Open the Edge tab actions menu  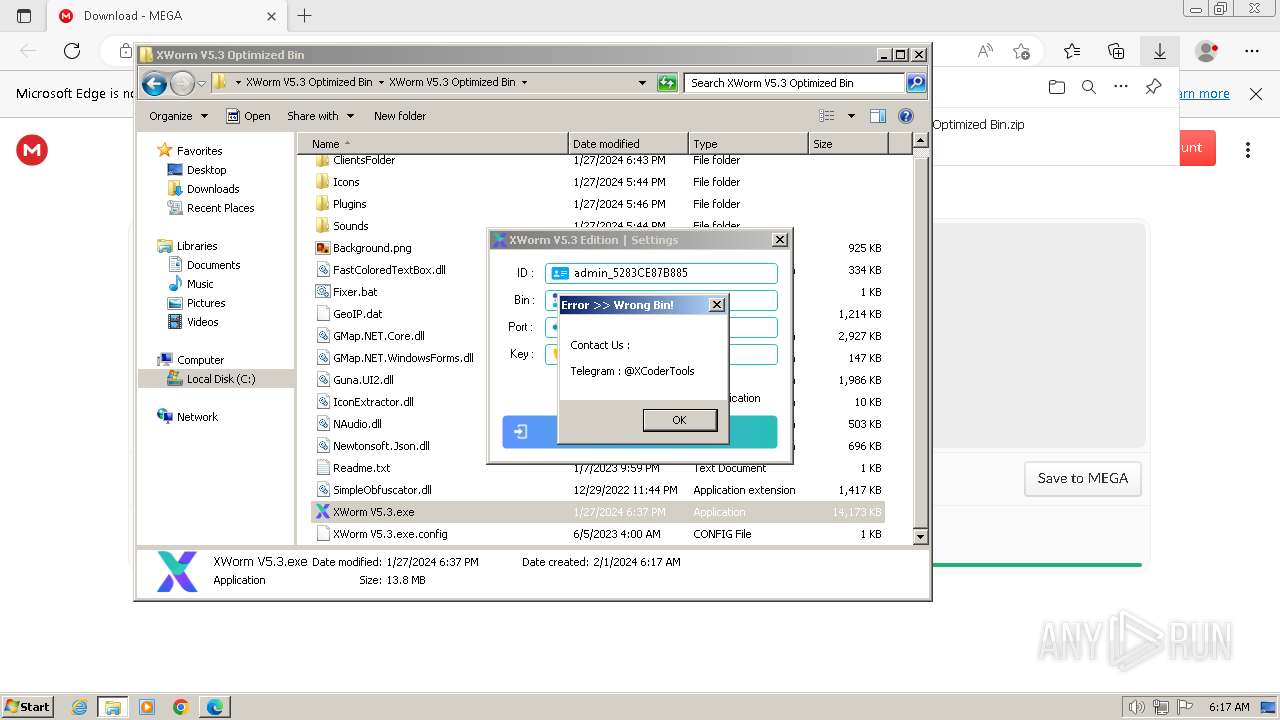(x=24, y=16)
